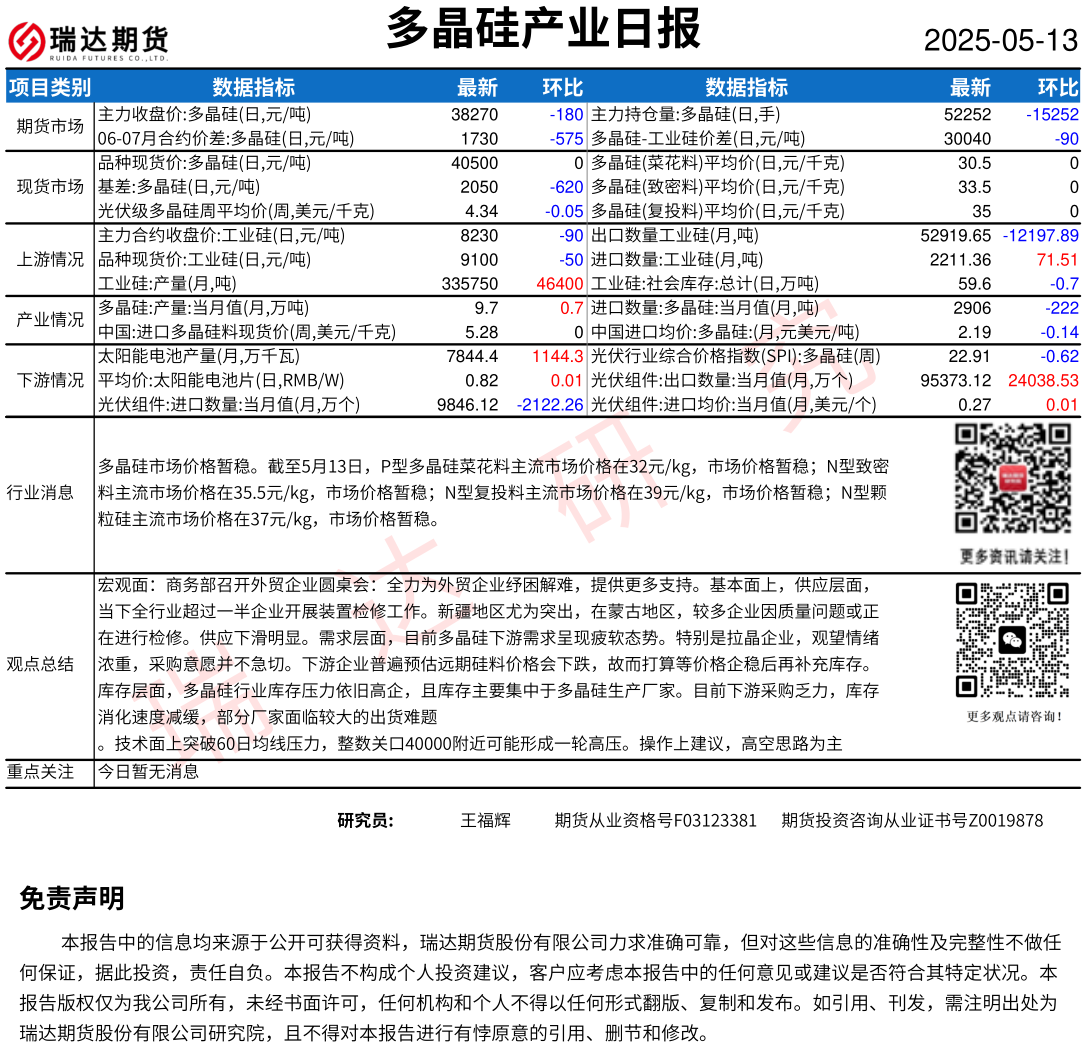Click the 观点总结 row label
The width and height of the screenshot is (1086, 1046).
pyautogui.click(x=40, y=664)
